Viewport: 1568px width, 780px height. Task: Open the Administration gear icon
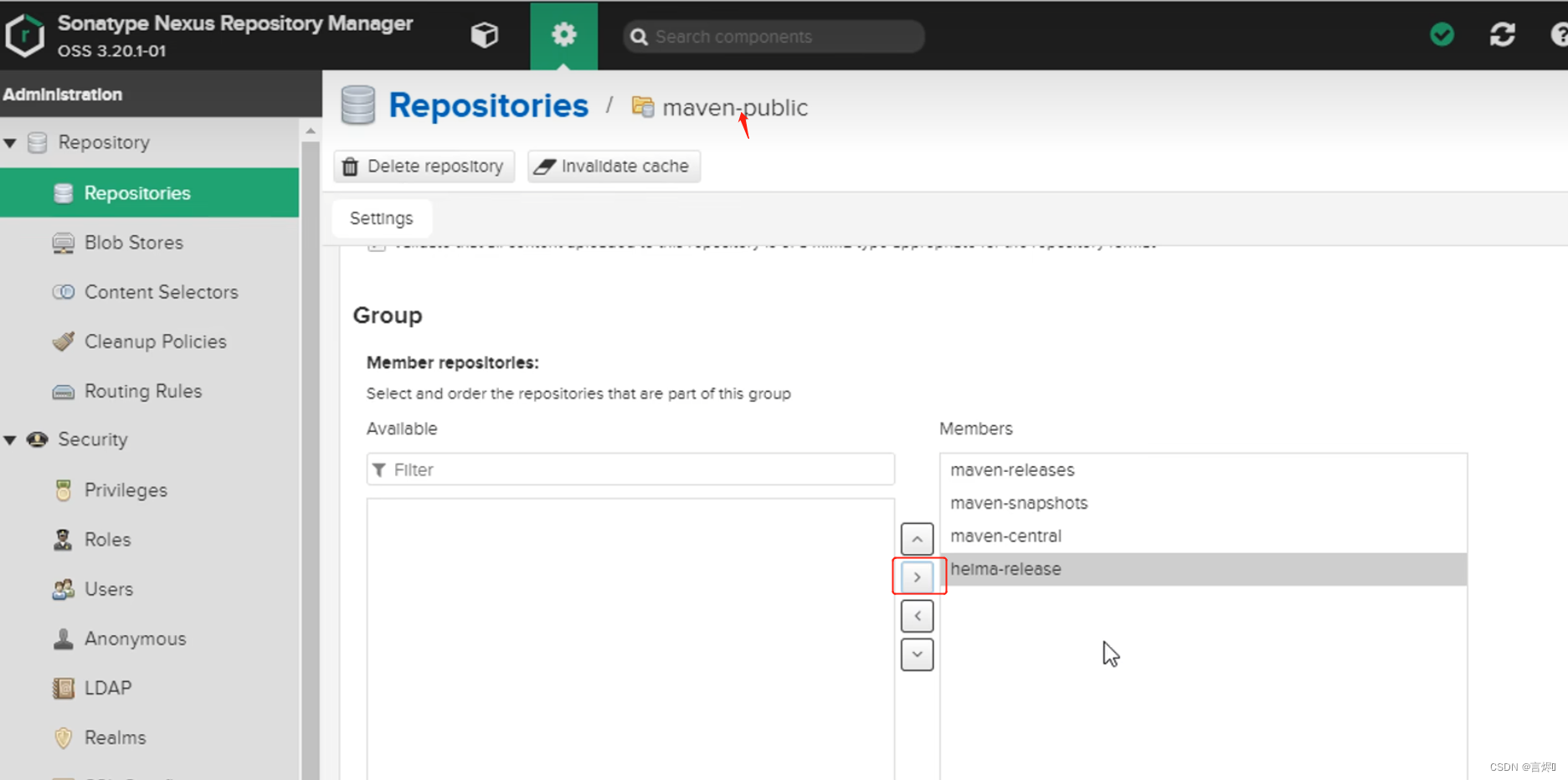coord(563,35)
